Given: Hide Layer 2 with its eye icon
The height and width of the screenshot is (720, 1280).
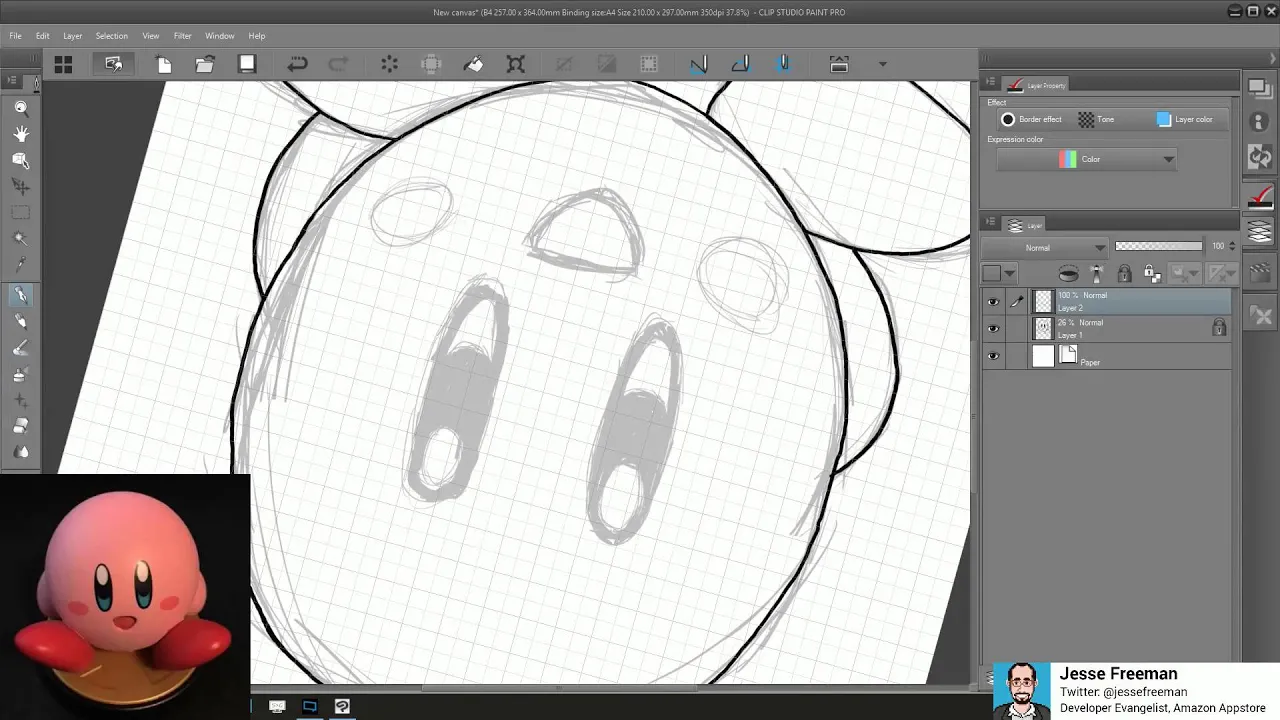Looking at the screenshot, I should [x=993, y=301].
